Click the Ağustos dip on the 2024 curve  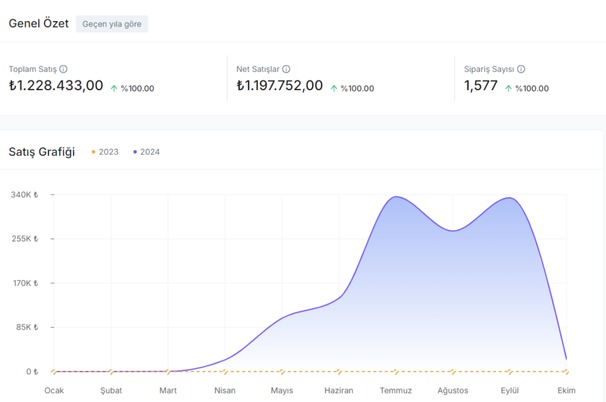pos(454,231)
